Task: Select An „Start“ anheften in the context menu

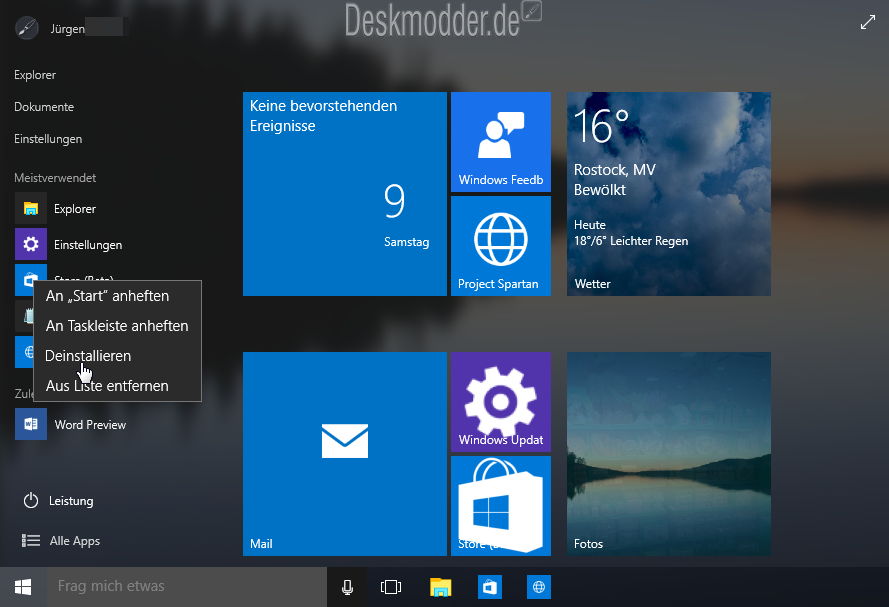Action: tap(117, 296)
